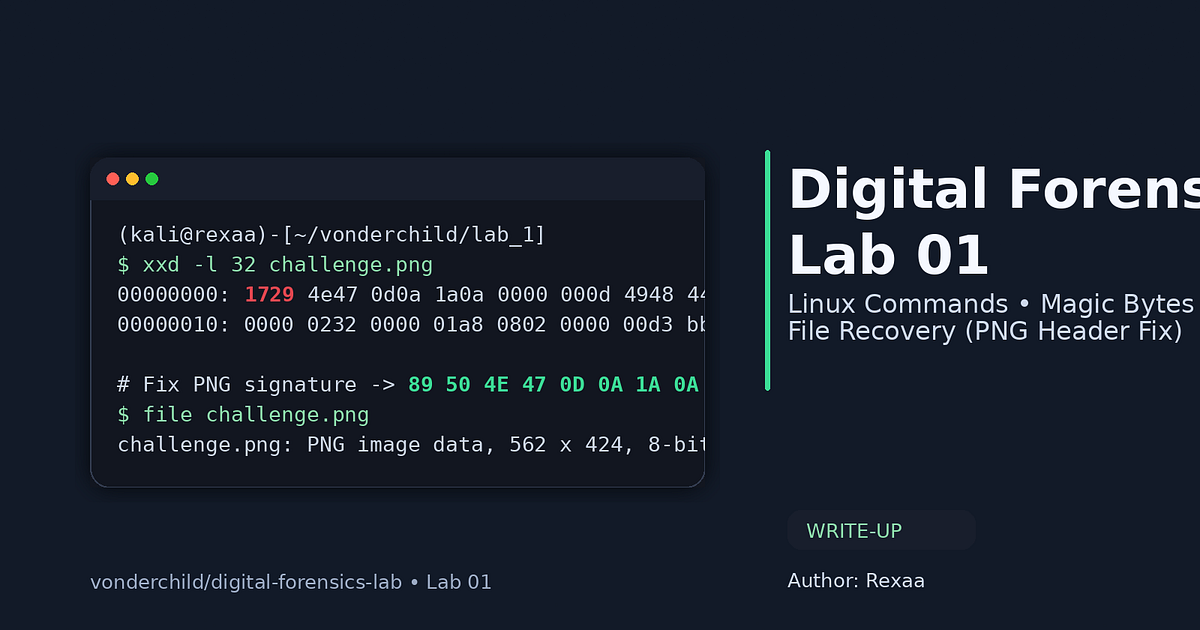Click the Digital Forens heading line
Image resolution: width=1200 pixels, height=630 pixels.
point(994,190)
